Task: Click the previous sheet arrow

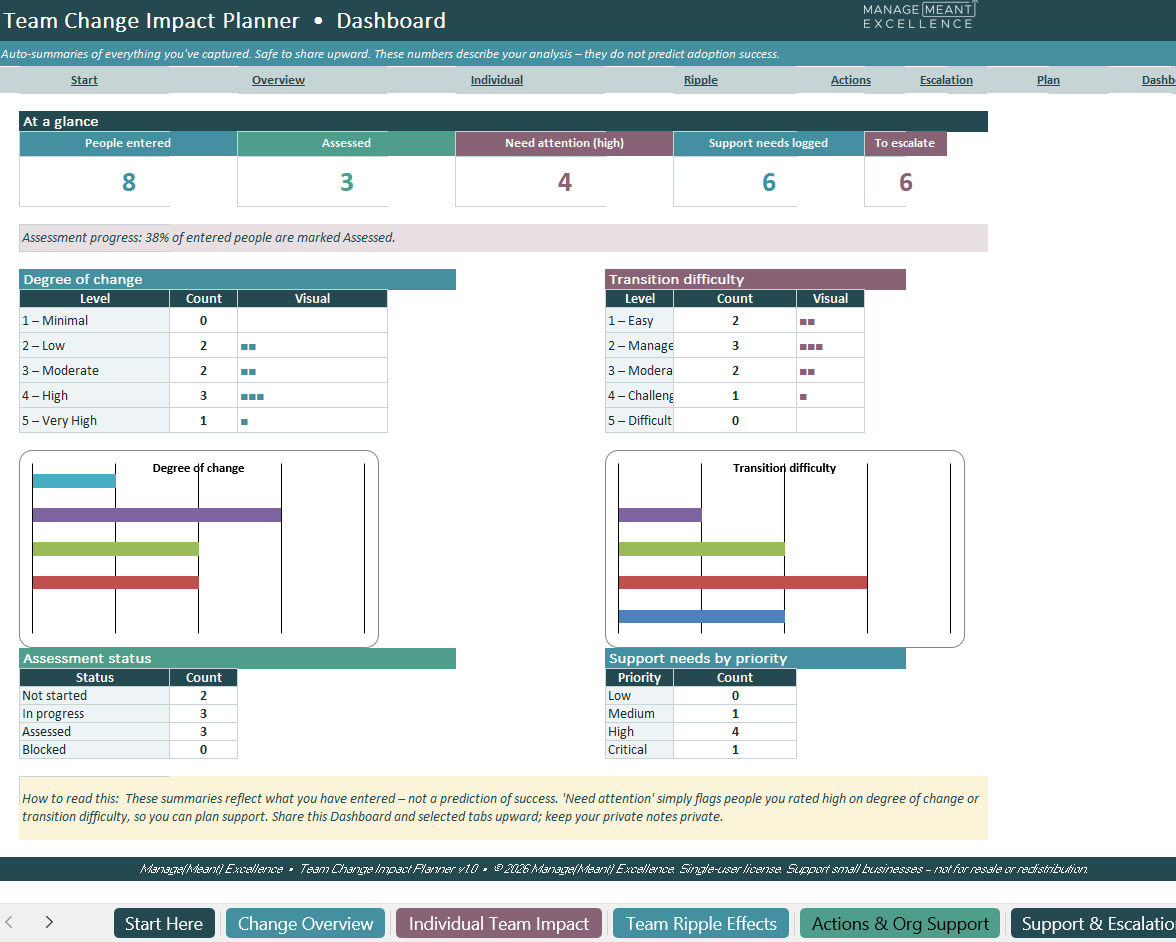Action: pyautogui.click(x=9, y=922)
